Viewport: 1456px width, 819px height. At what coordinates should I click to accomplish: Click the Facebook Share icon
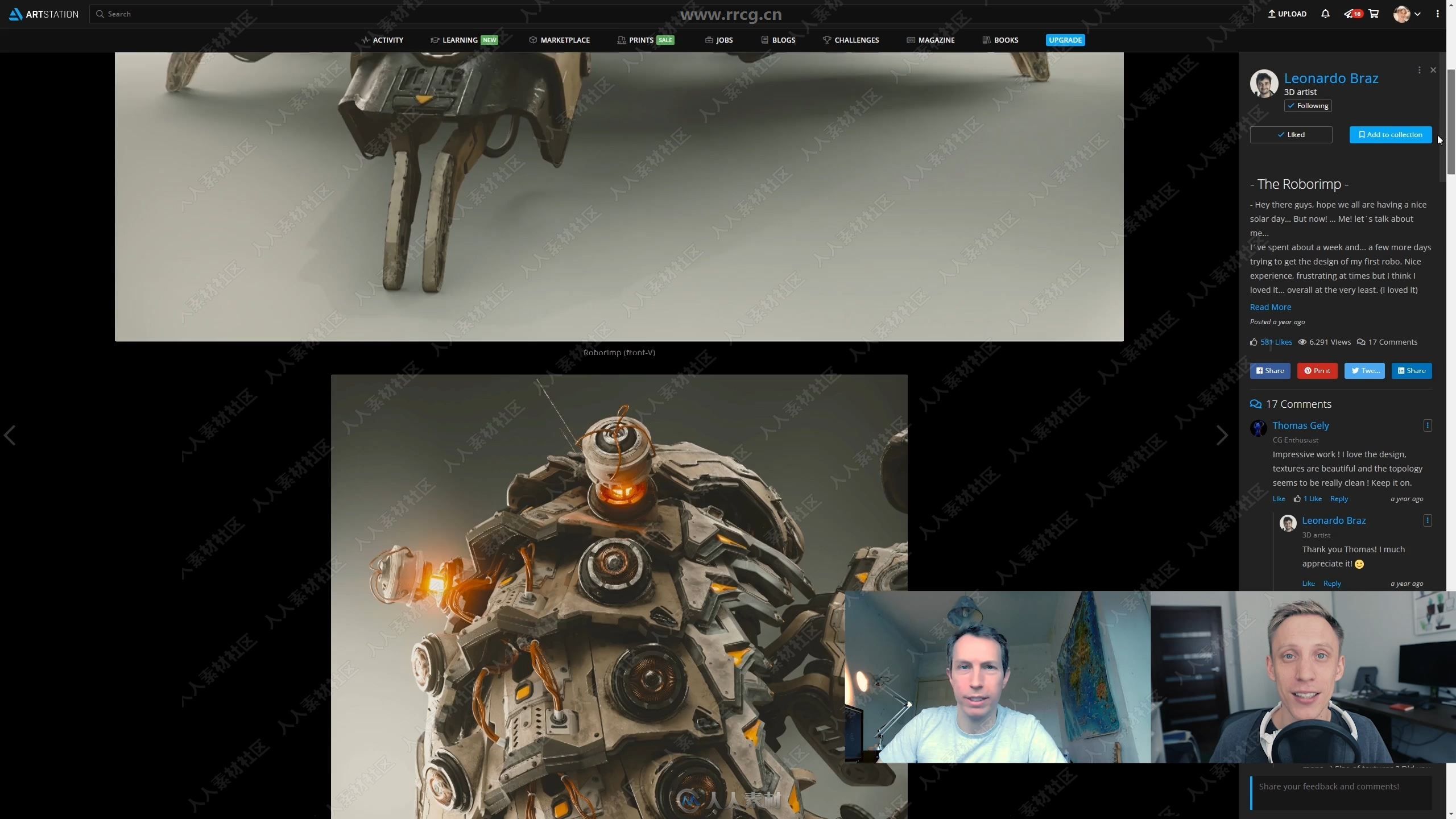click(1270, 371)
